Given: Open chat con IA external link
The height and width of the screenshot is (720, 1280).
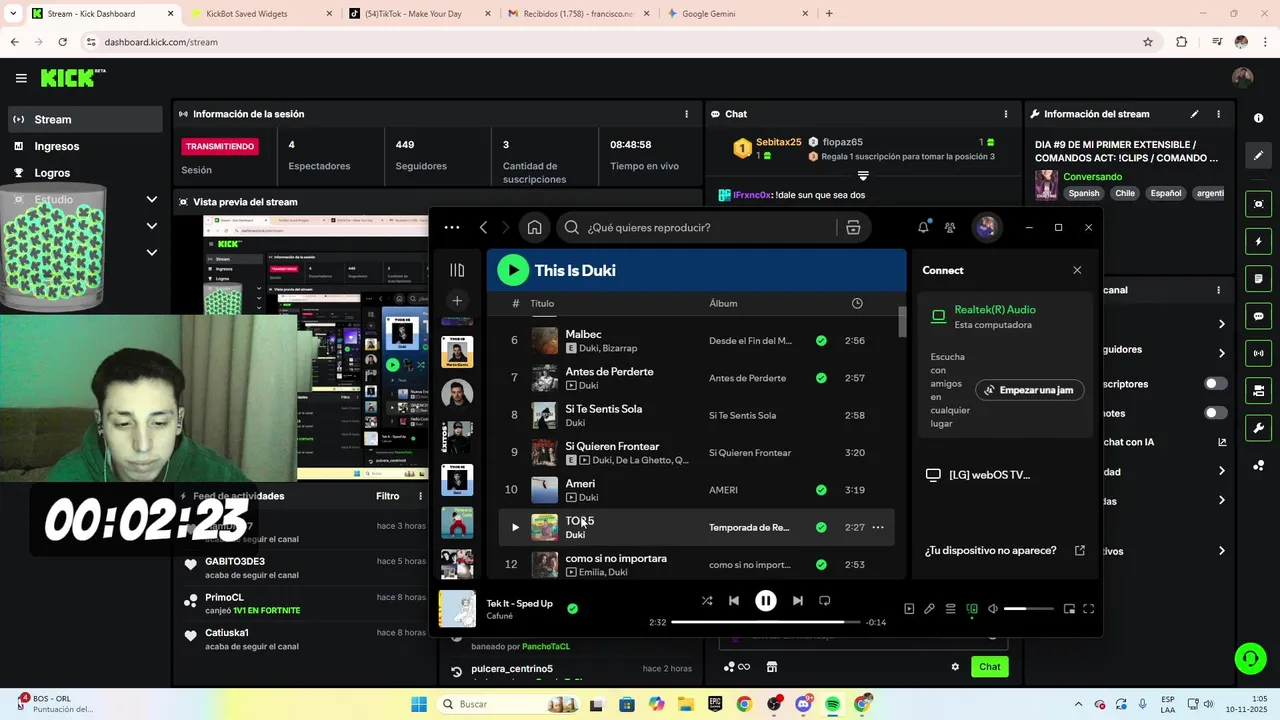Looking at the screenshot, I should [1222, 442].
